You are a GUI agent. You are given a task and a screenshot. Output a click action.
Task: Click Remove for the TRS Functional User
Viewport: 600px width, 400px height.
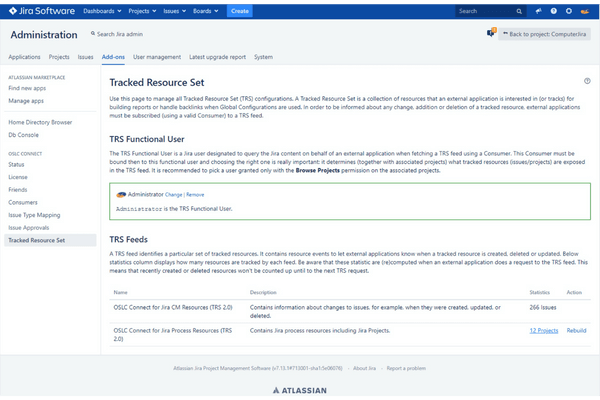pos(195,195)
